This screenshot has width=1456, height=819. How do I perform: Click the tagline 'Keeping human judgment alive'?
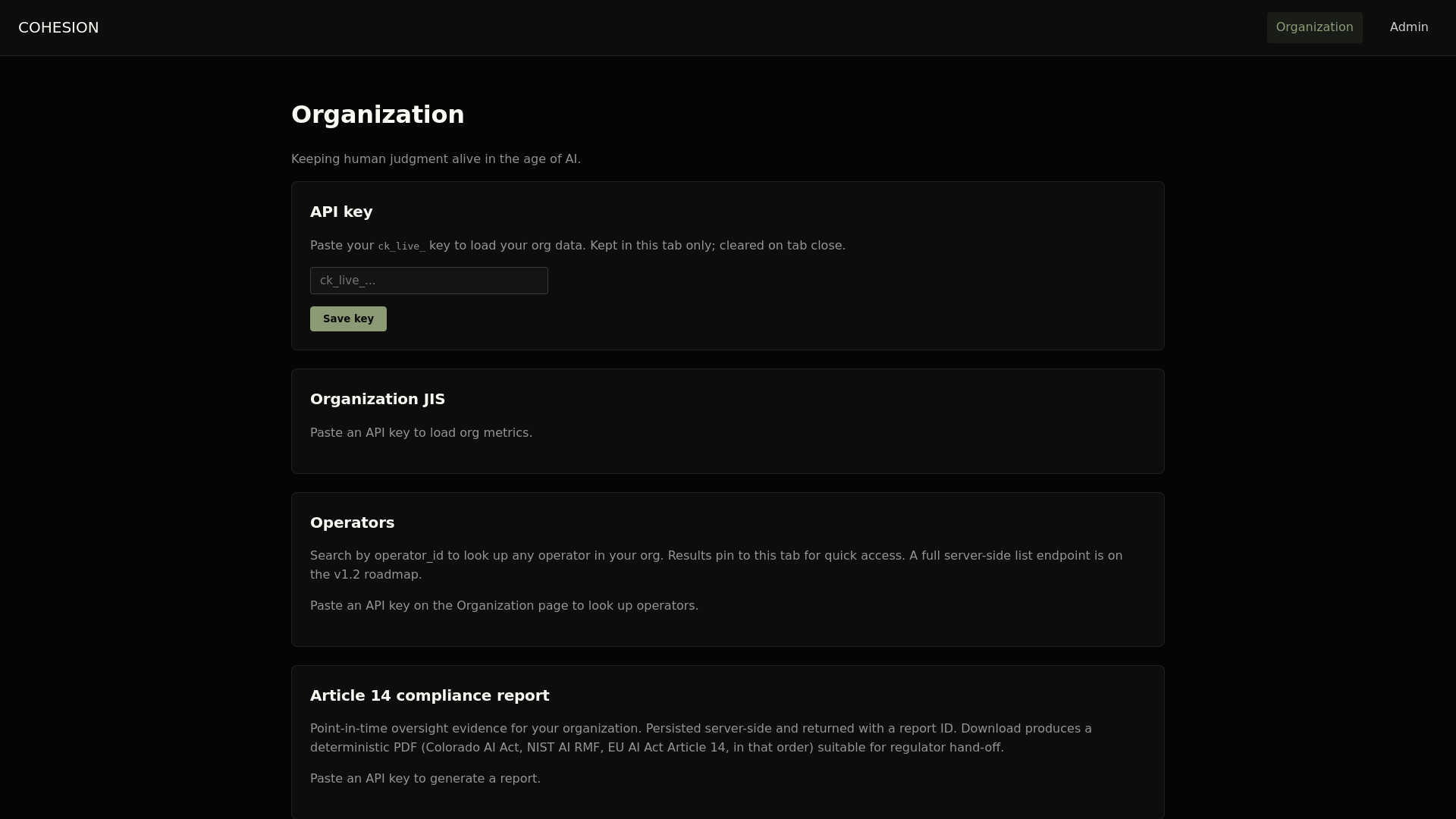coord(436,159)
